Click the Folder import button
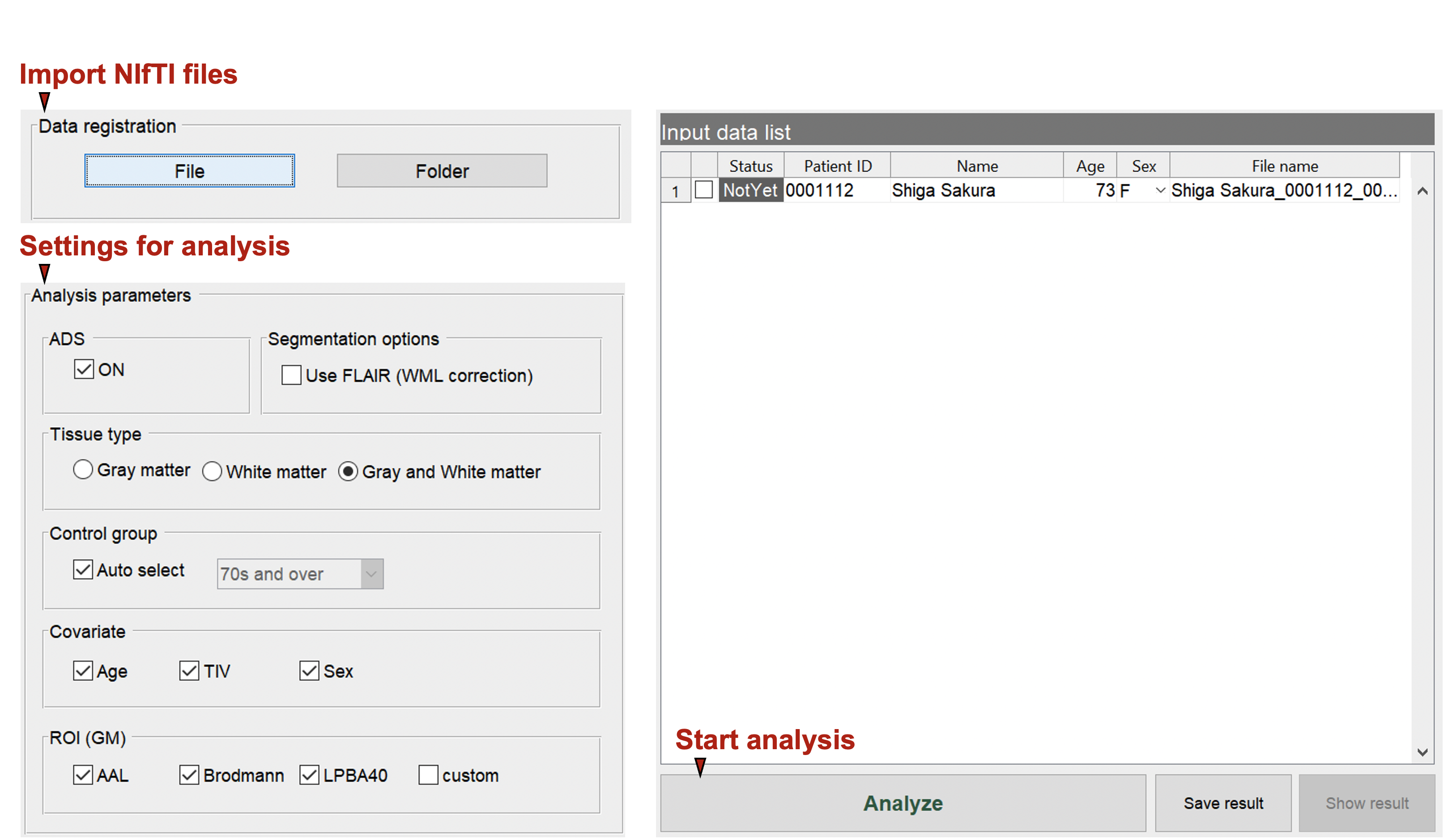The width and height of the screenshot is (1448, 840). point(441,171)
